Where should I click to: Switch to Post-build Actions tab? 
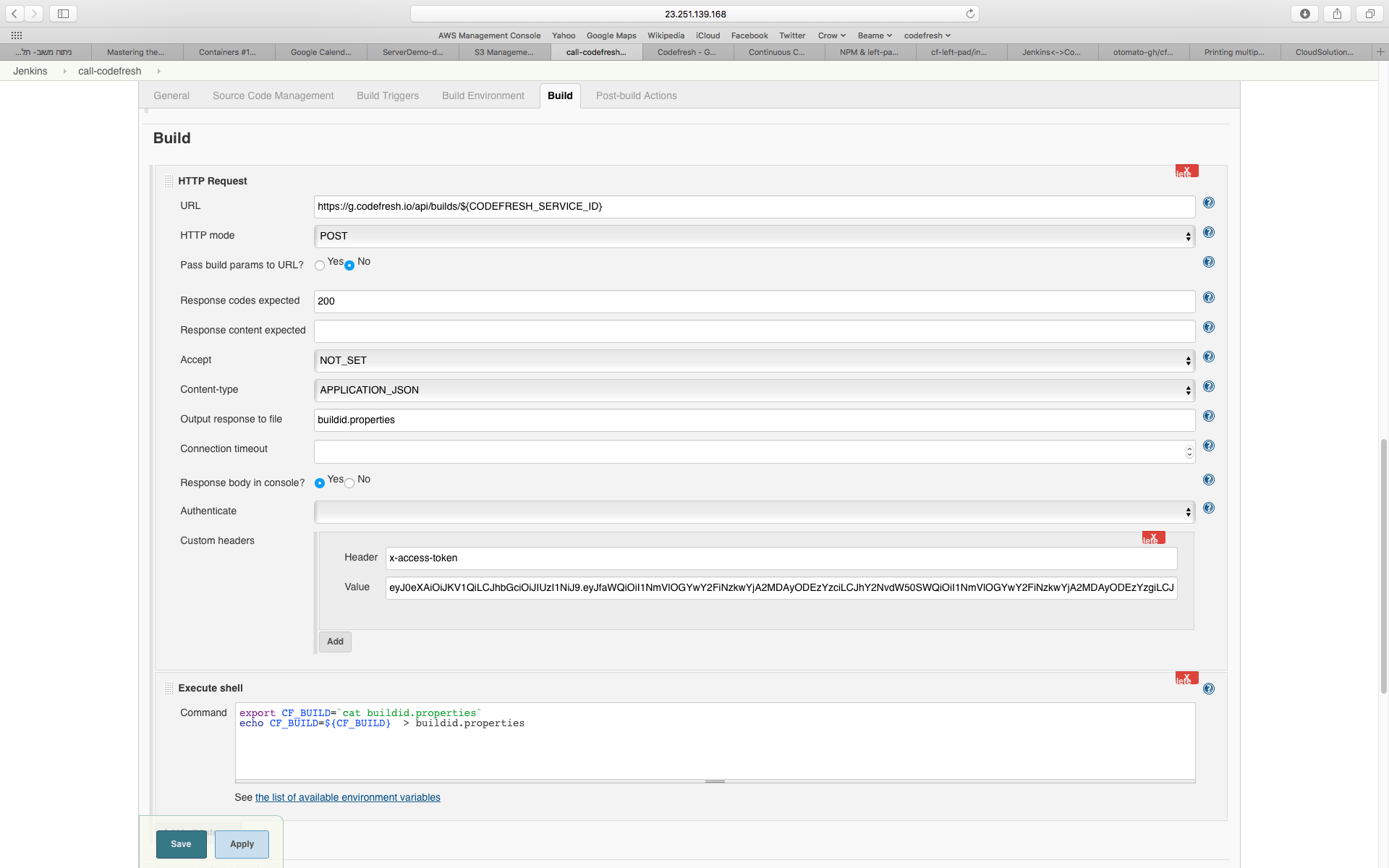(636, 95)
